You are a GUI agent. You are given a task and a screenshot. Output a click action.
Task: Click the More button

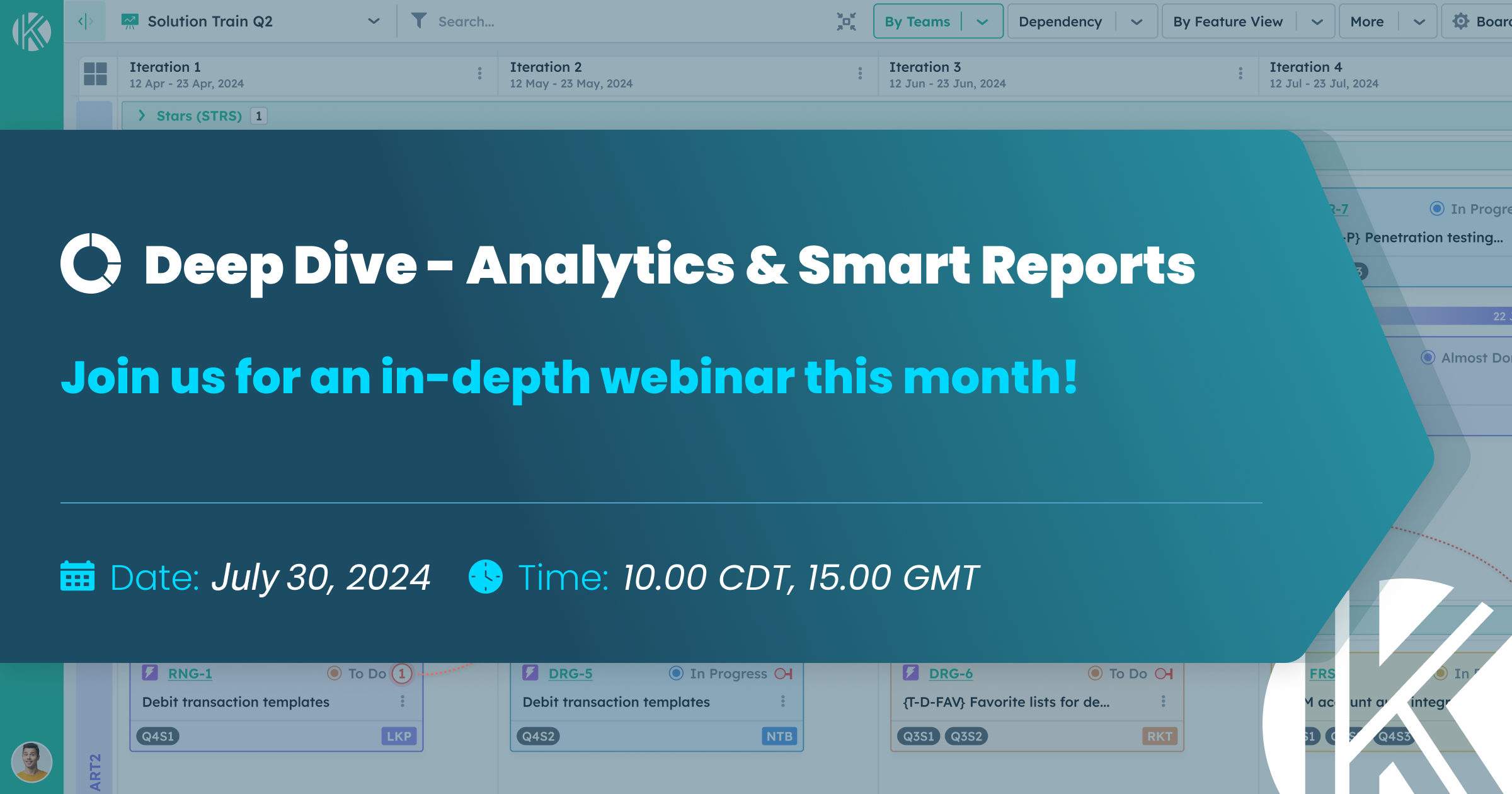[x=1367, y=21]
